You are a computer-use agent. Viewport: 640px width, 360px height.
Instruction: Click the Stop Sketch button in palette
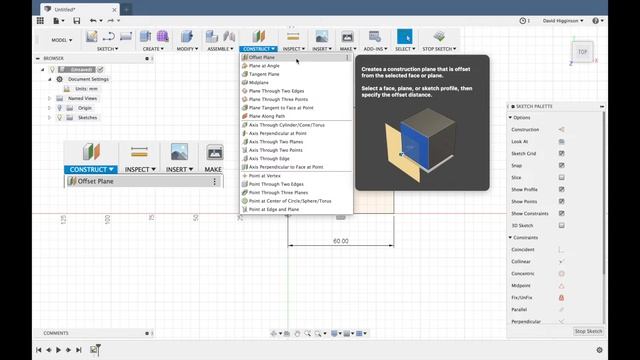coord(588,331)
